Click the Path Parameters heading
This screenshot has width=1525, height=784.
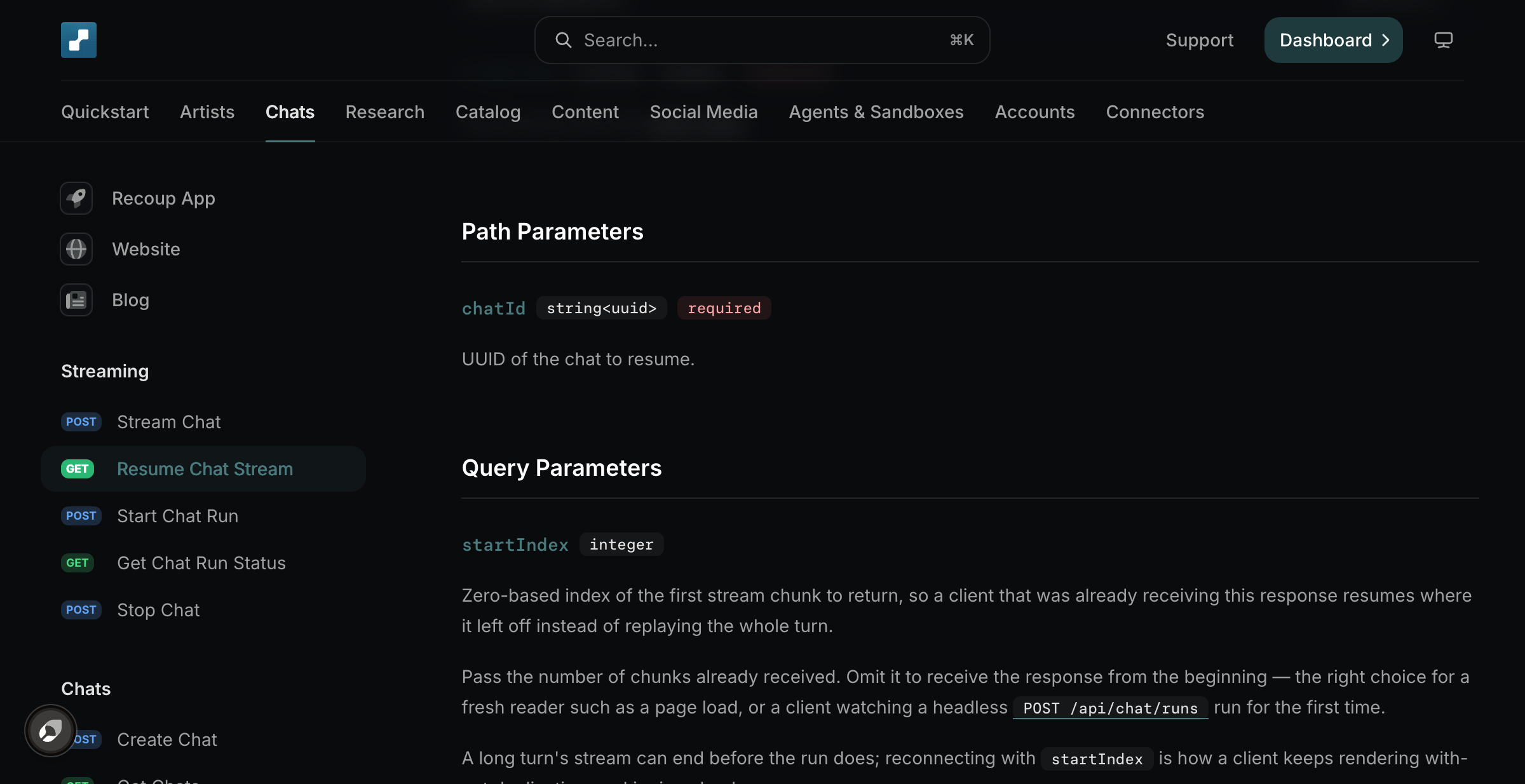[552, 231]
